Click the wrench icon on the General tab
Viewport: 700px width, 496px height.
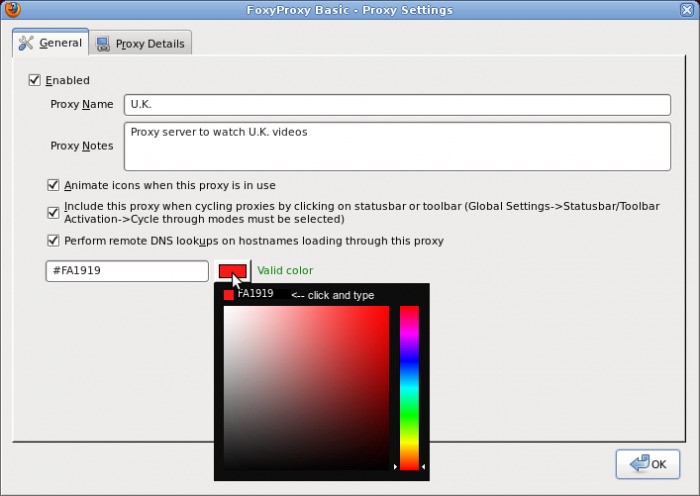click(x=26, y=44)
